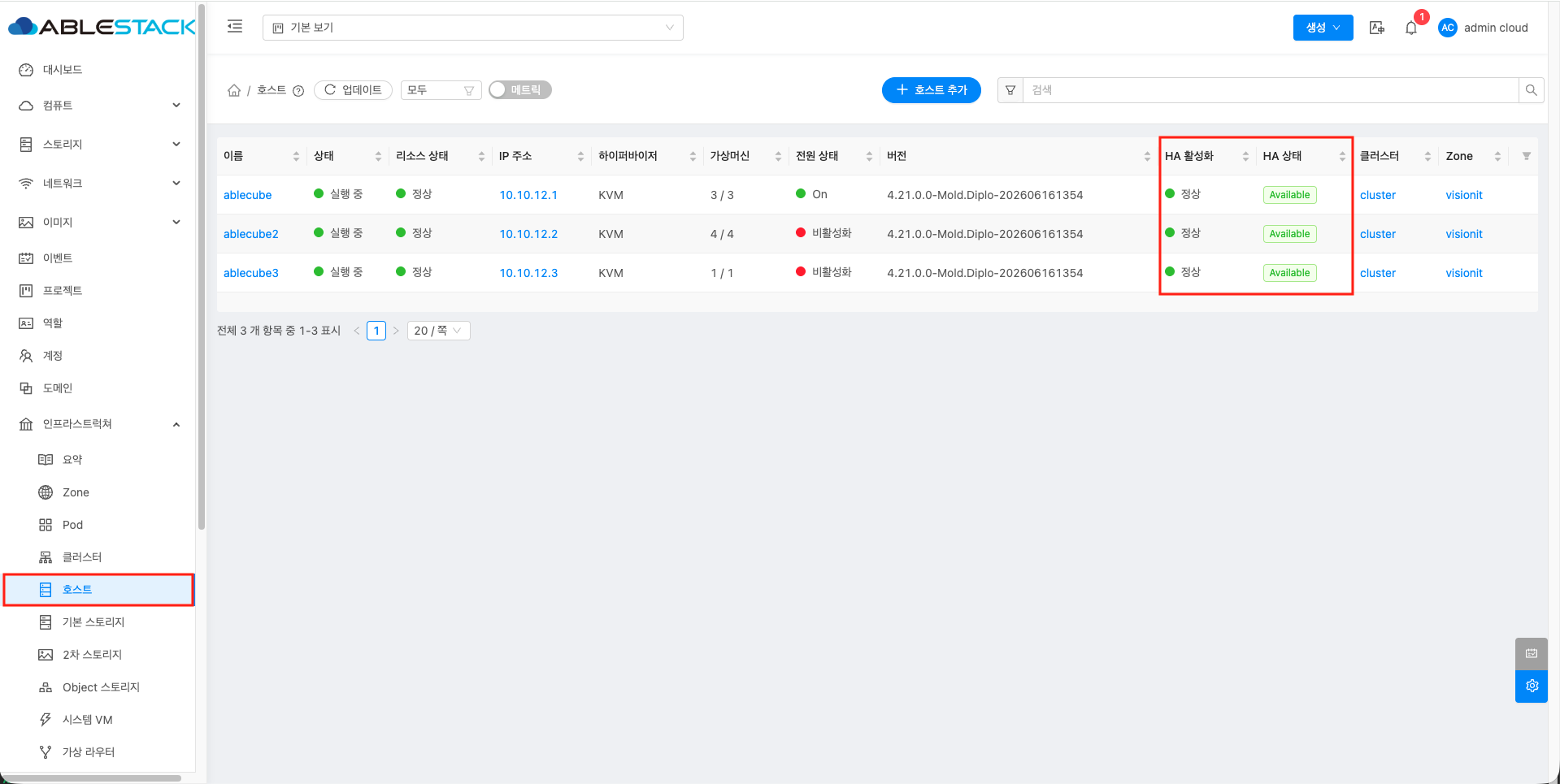Click the Available tag in ablecube2 row
This screenshot has width=1560, height=784.
(1289, 234)
